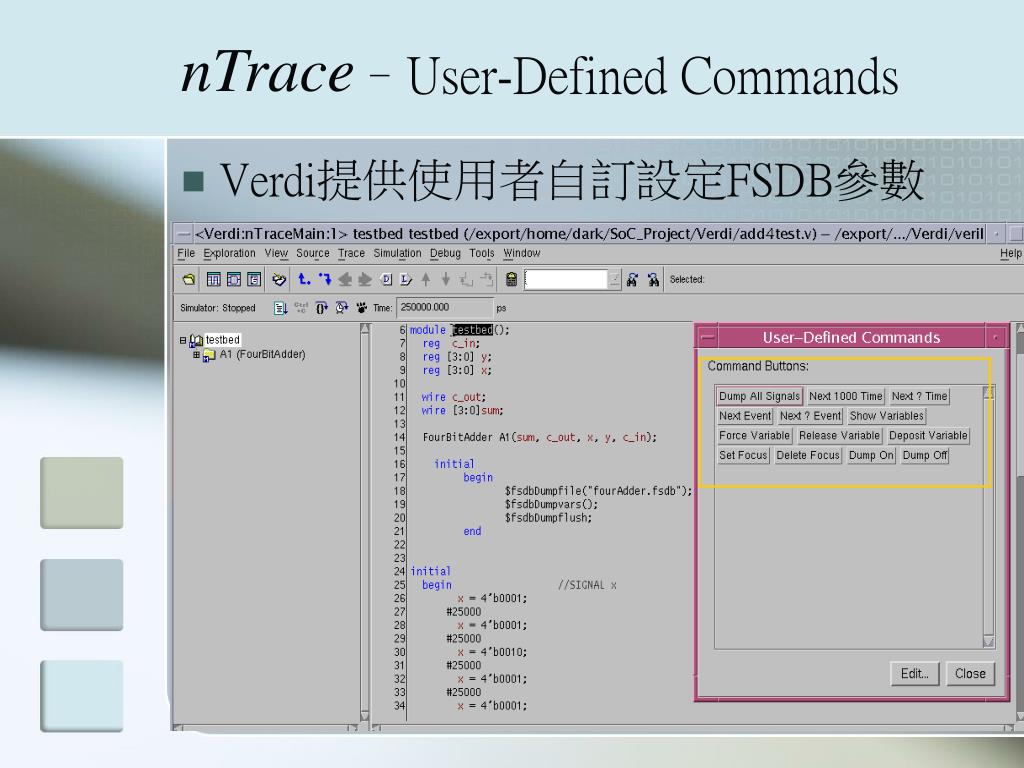Click the Dump All Signals button
This screenshot has width=1024, height=768.
point(759,396)
